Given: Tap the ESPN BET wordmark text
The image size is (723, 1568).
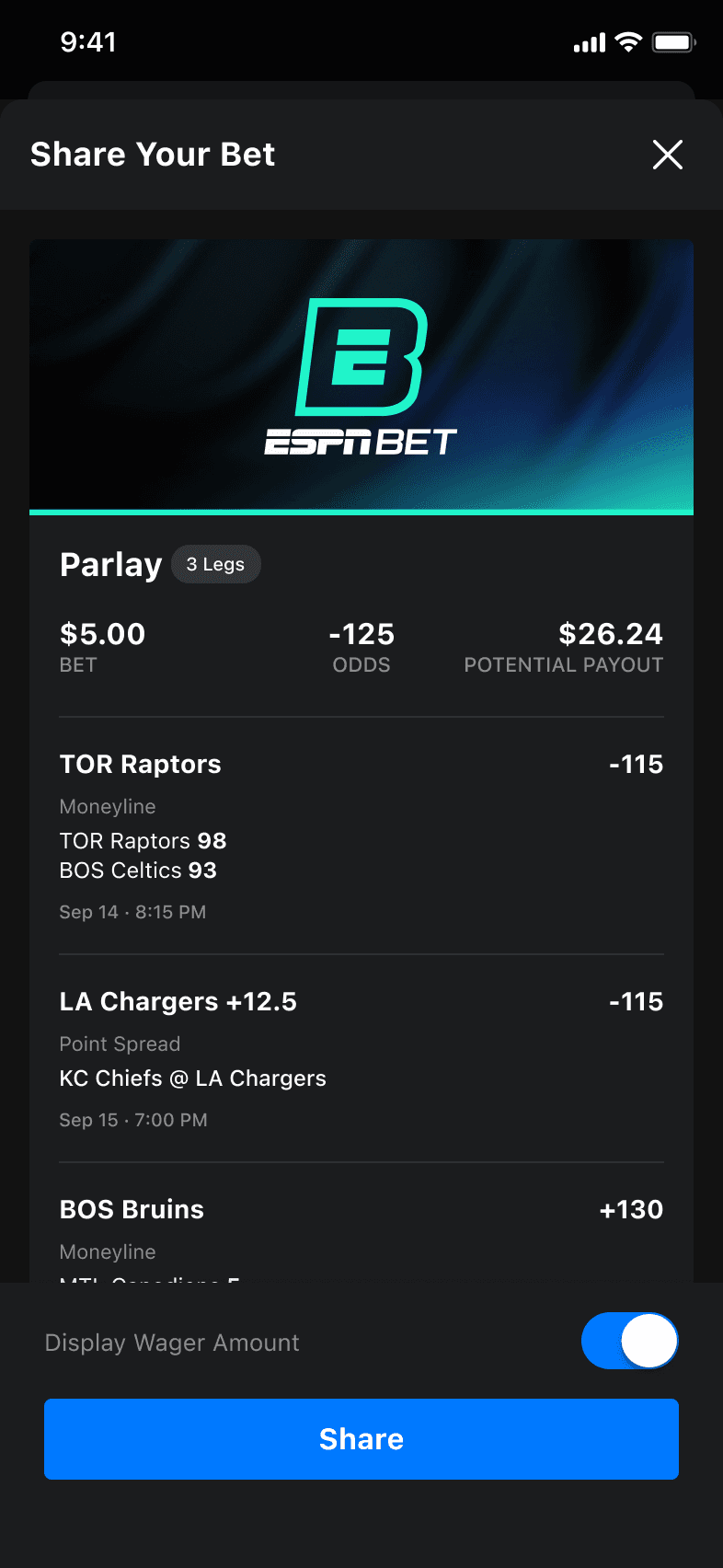Looking at the screenshot, I should pos(361,443).
